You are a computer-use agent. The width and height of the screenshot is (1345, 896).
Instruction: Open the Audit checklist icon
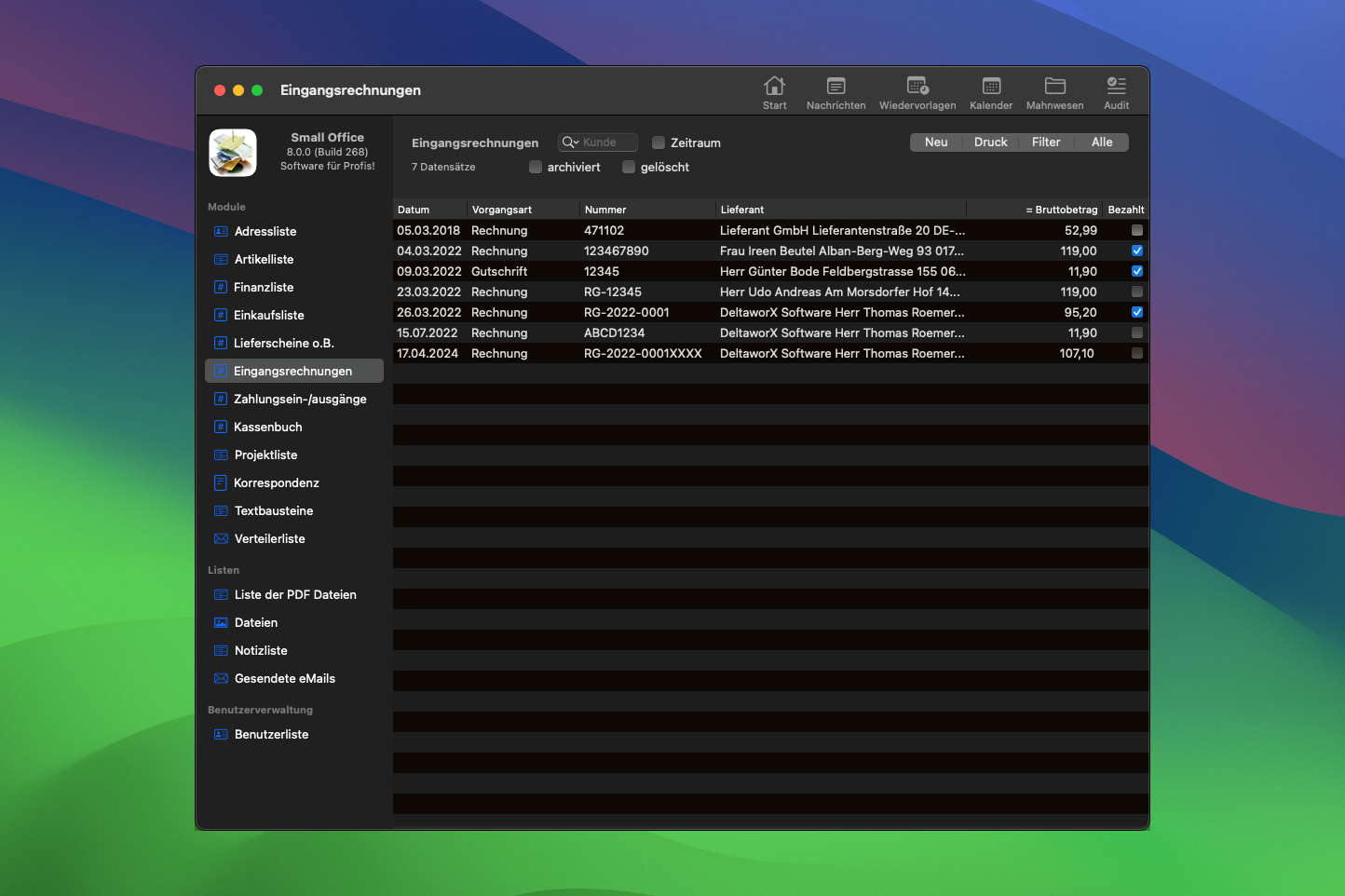tap(1116, 87)
